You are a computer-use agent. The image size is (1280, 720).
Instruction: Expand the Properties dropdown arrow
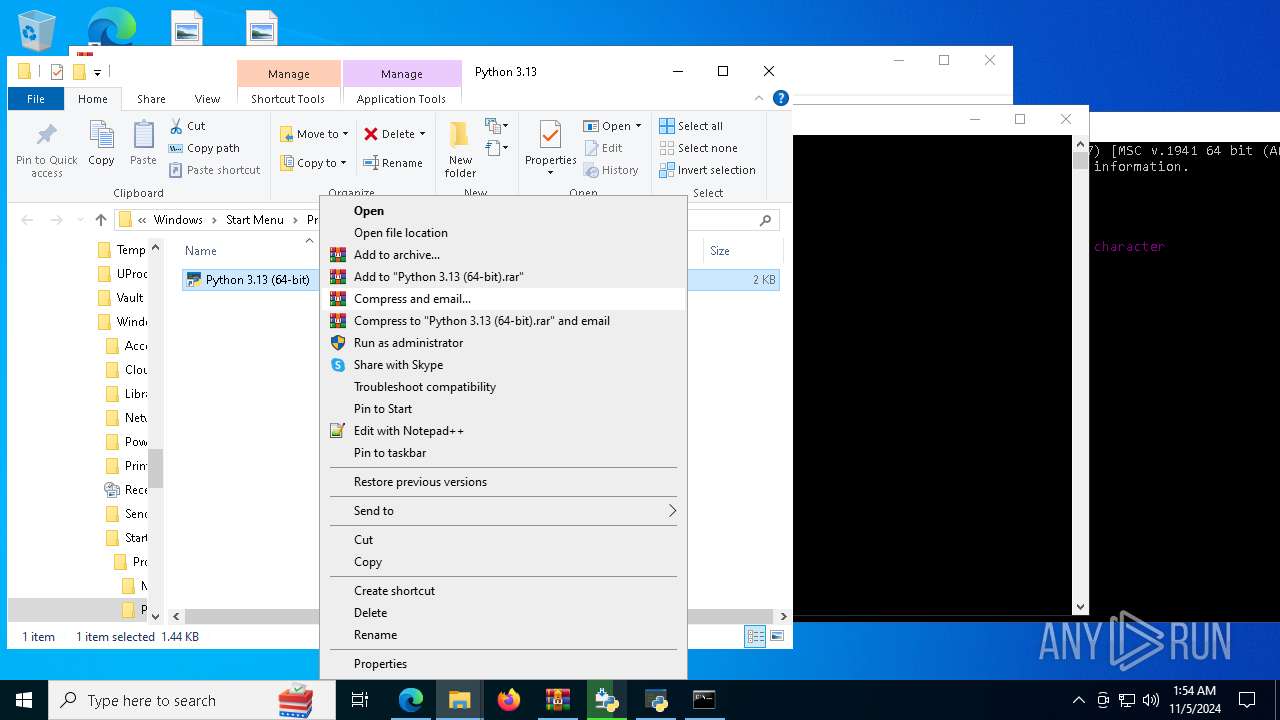click(x=550, y=173)
